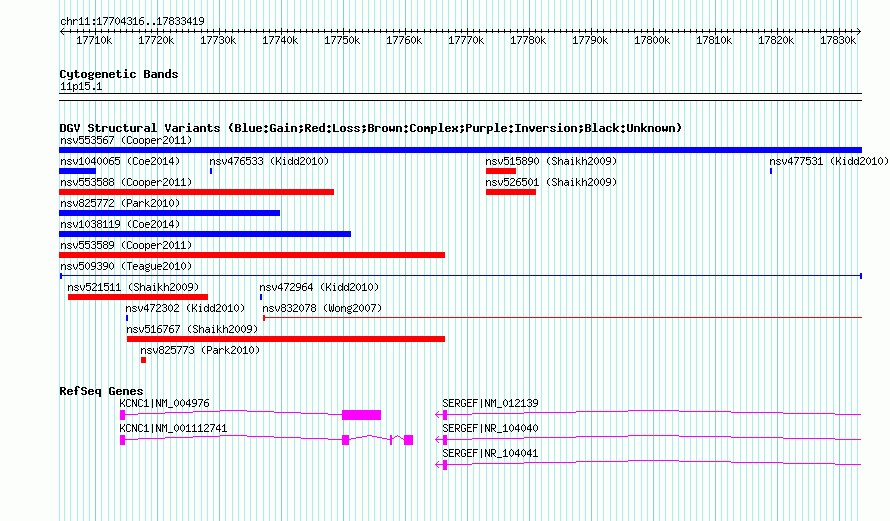Open the KCNC1|NM_001112741 gene label

pyautogui.click(x=173, y=428)
